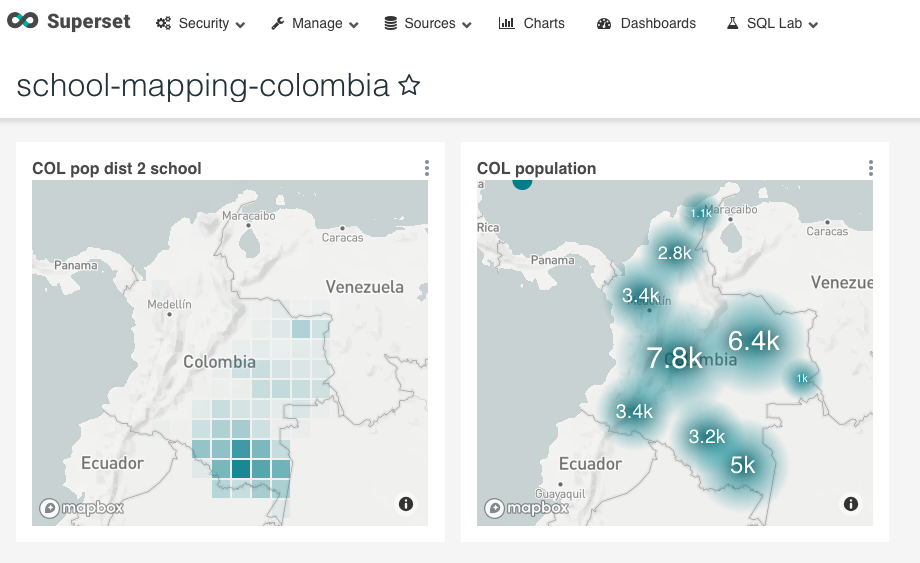Open the Sources menu
Screen dimensions: 920x563
point(428,23)
